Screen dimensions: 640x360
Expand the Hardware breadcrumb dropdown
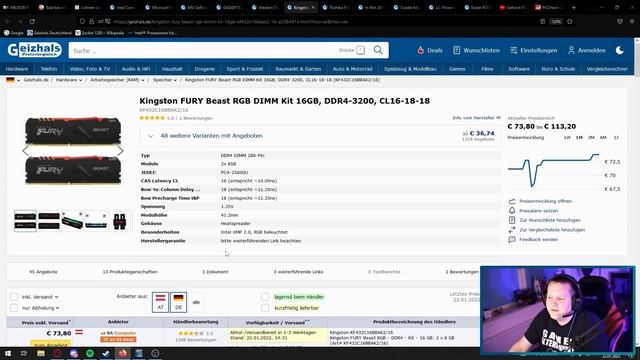tap(80, 80)
